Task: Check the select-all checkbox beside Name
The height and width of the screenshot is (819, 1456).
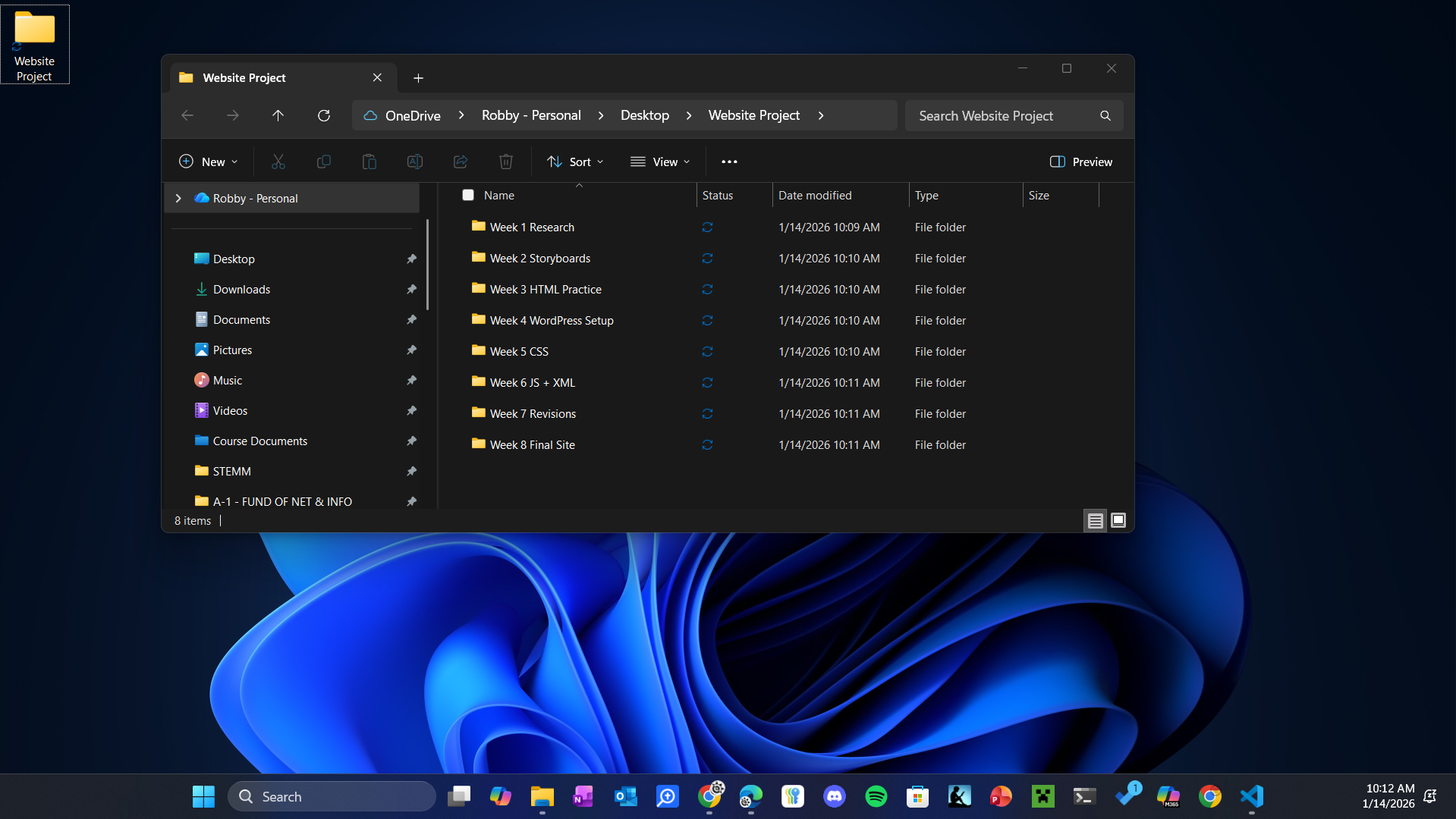Action: pyautogui.click(x=468, y=195)
